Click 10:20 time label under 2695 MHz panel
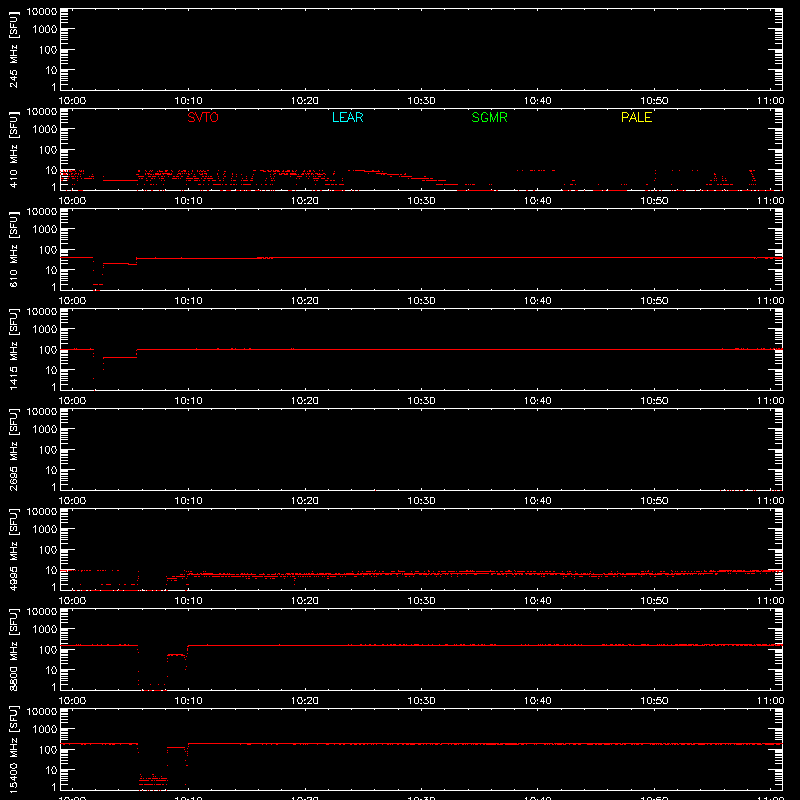The width and height of the screenshot is (800, 800). click(x=305, y=501)
